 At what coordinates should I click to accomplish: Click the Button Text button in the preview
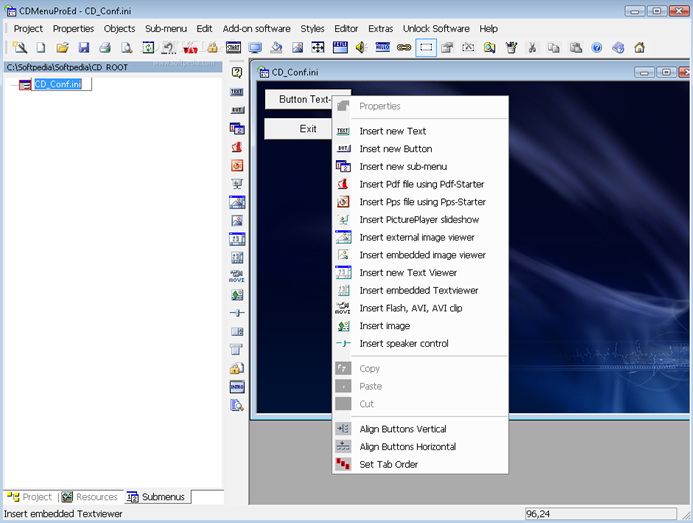[x=298, y=99]
